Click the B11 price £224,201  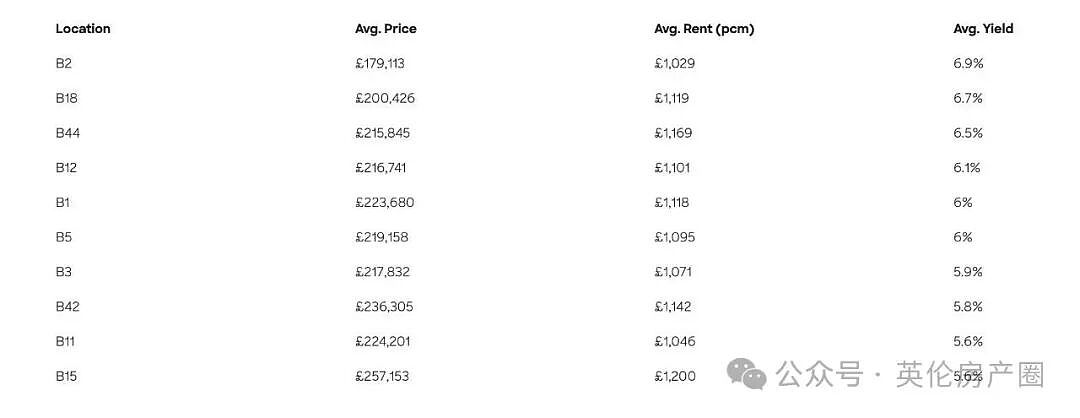(x=383, y=342)
